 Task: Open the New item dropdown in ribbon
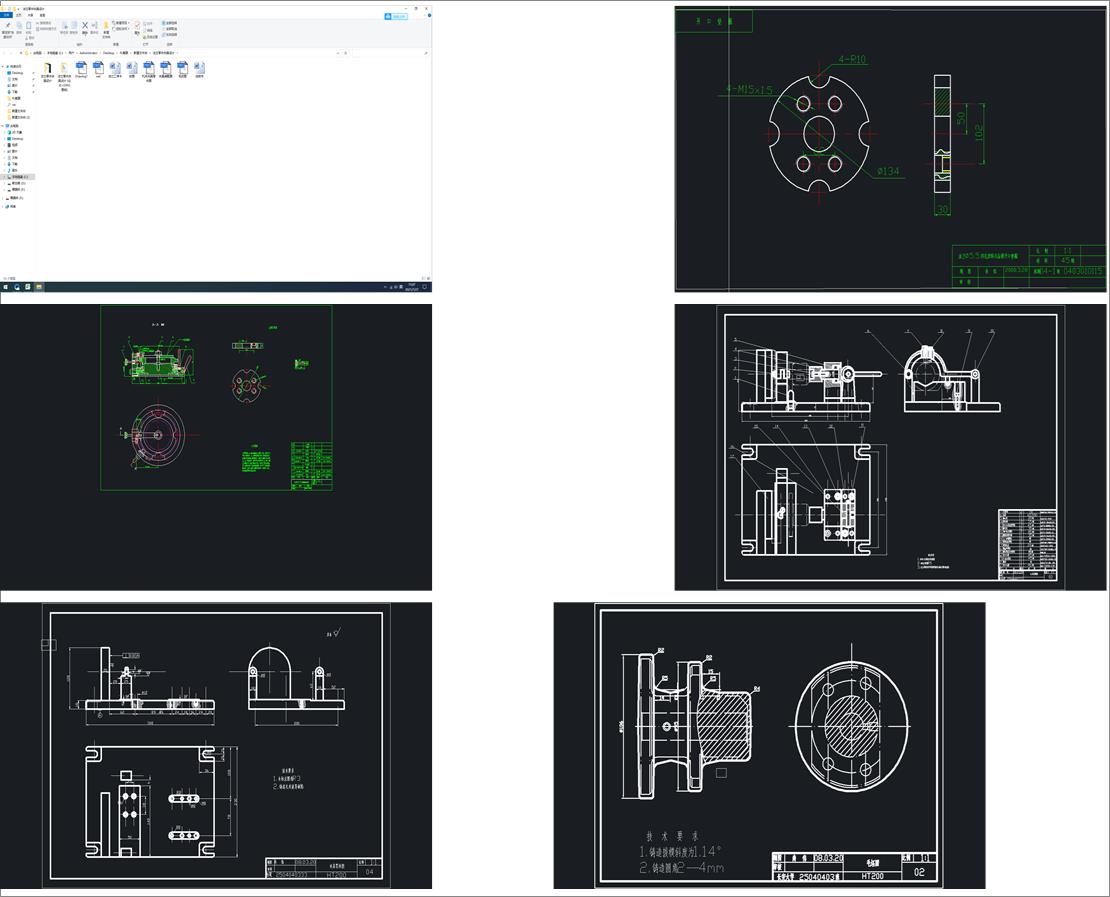coord(121,23)
